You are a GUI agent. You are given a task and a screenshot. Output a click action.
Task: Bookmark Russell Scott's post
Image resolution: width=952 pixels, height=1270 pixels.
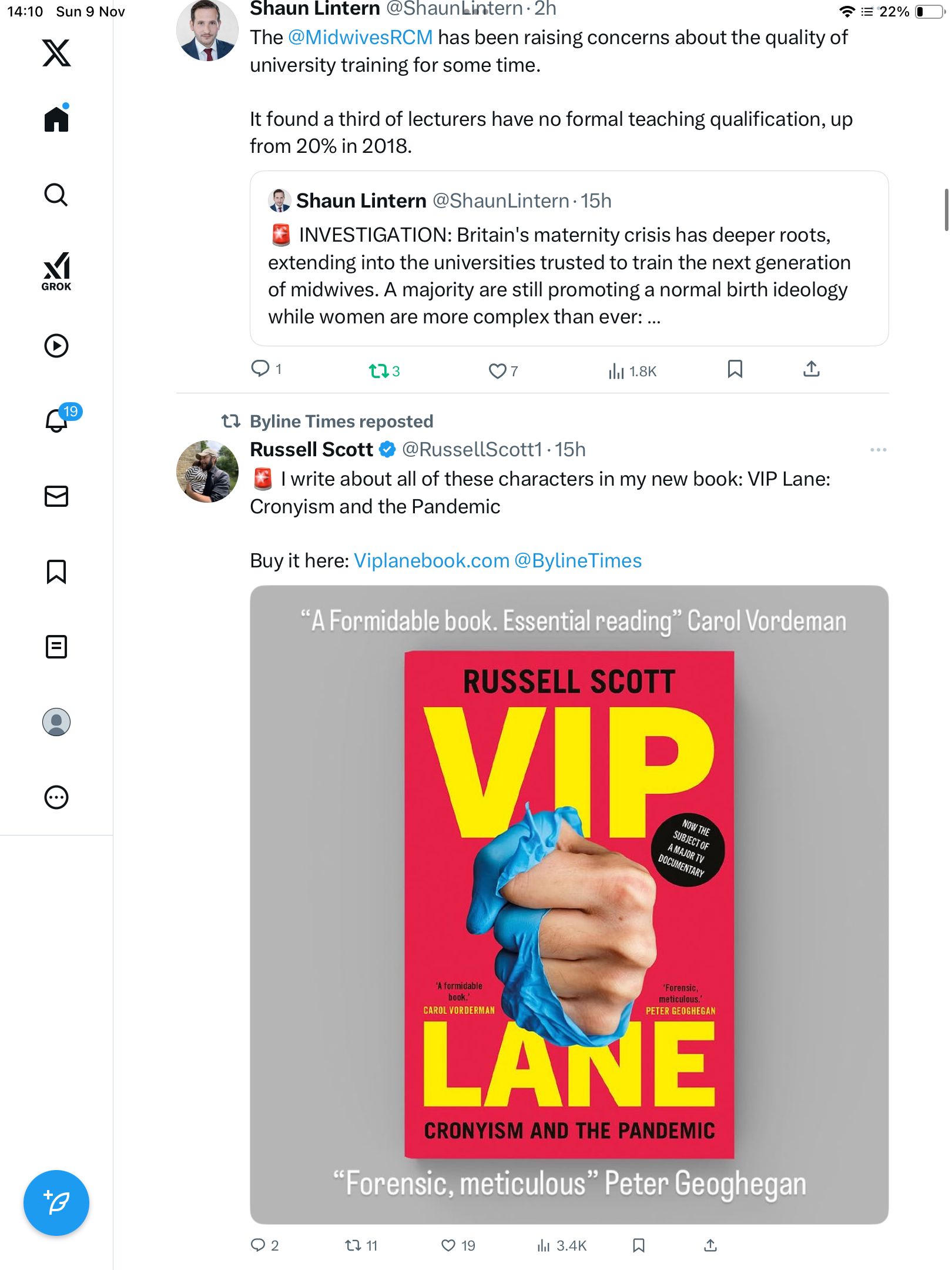639,1245
